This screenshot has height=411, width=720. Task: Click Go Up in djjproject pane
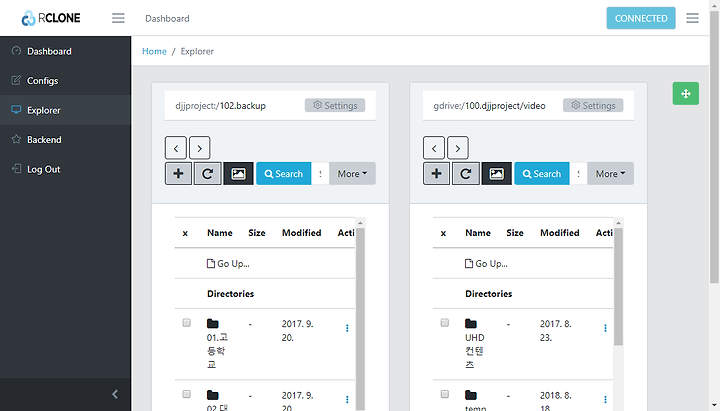[x=228, y=263]
